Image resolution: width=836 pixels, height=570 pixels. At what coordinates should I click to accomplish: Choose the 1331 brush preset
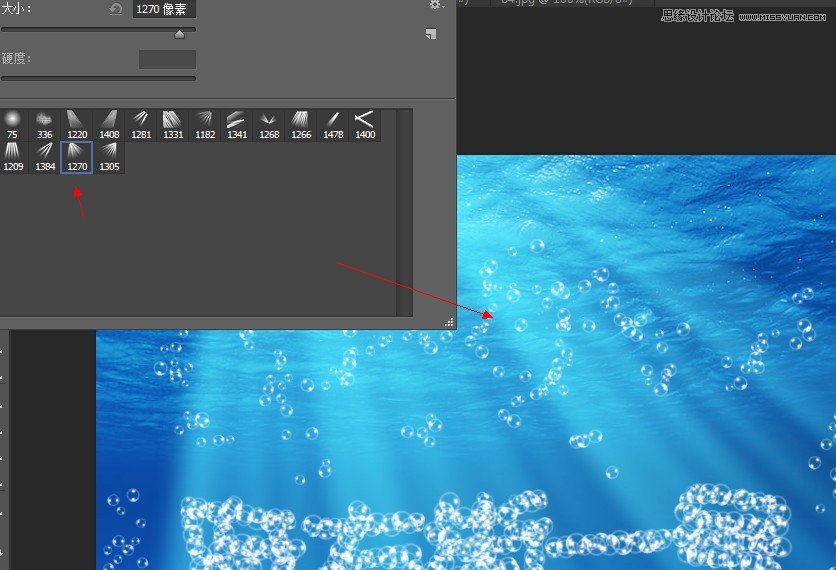(173, 124)
